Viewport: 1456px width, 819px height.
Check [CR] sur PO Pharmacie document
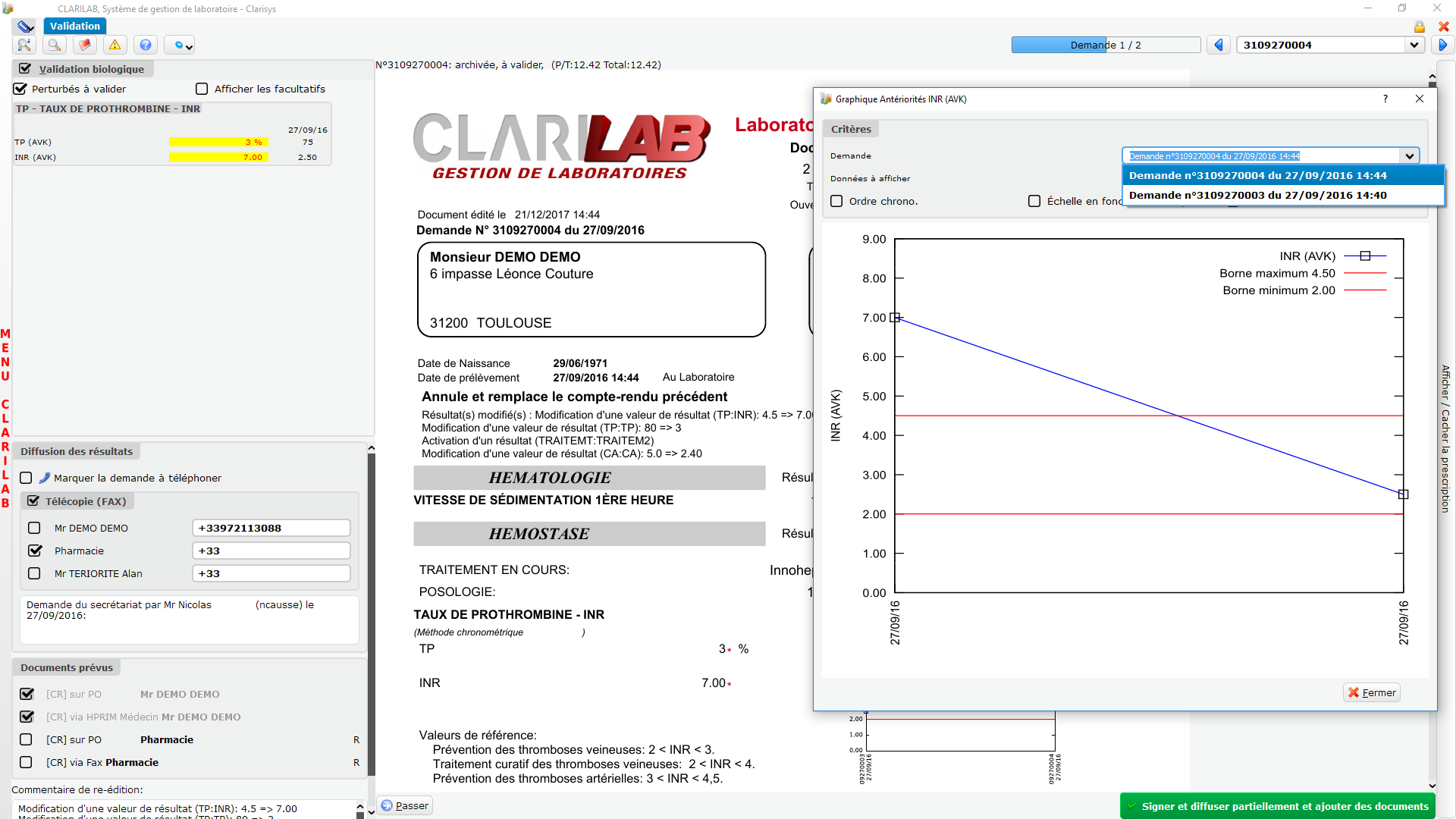26,739
